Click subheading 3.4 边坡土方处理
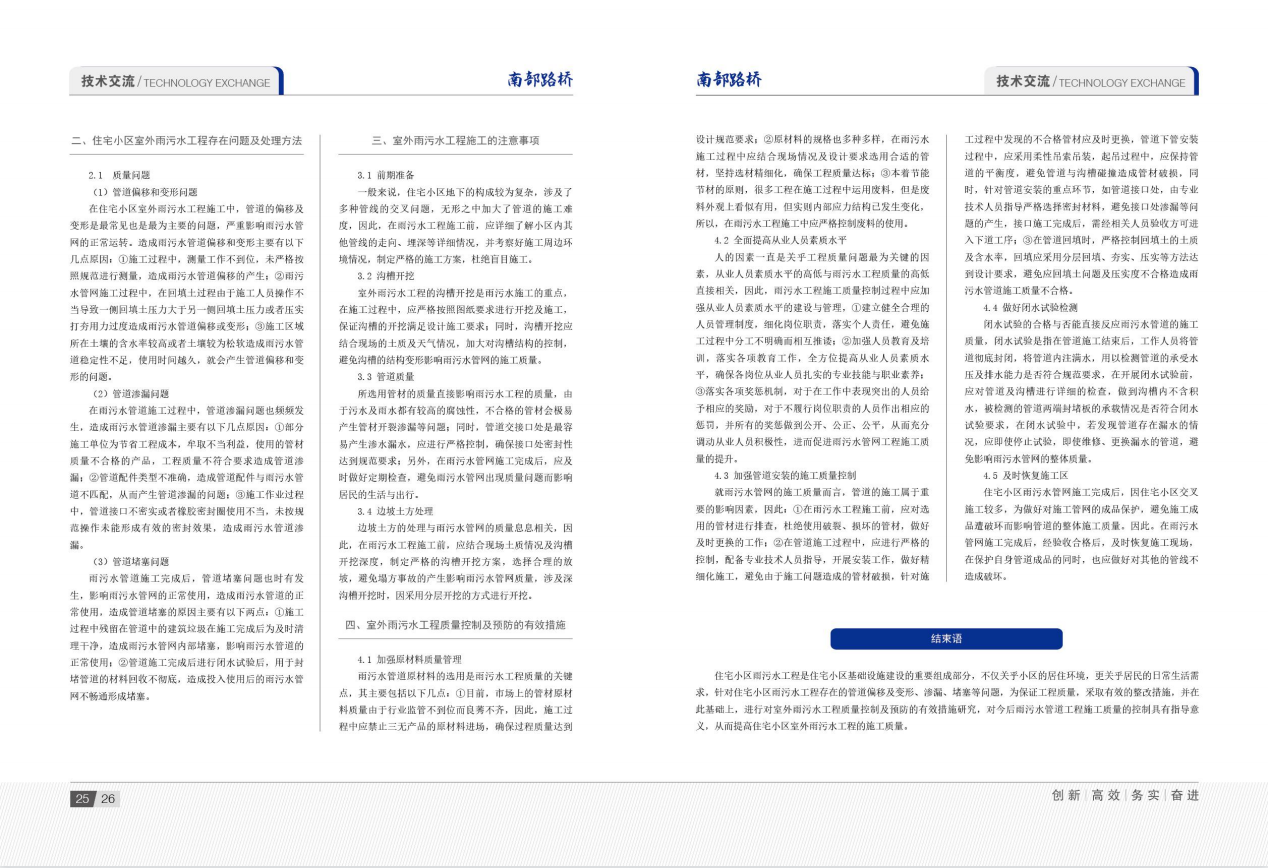 click(x=395, y=510)
